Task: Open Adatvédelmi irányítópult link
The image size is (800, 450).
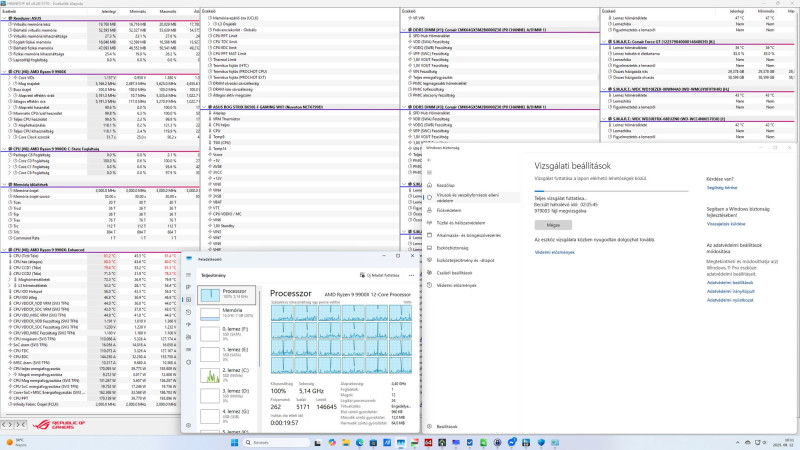Action: pyautogui.click(x=731, y=291)
